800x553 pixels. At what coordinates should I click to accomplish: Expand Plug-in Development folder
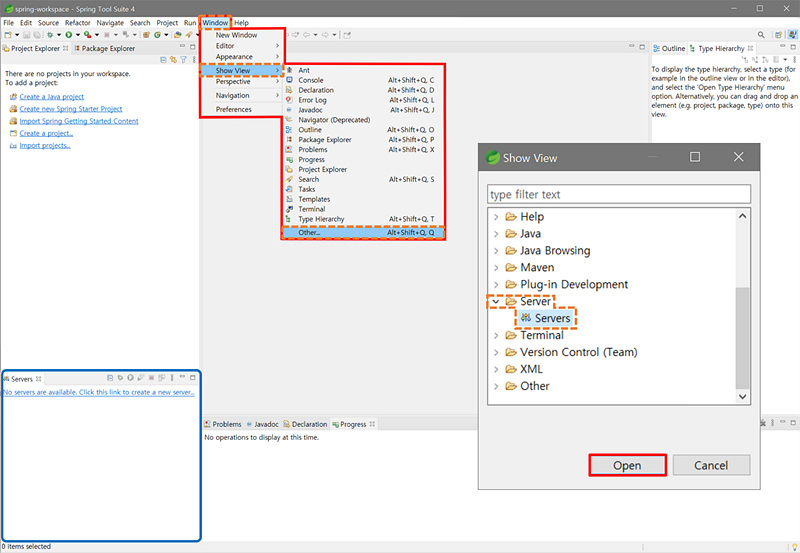tap(496, 284)
